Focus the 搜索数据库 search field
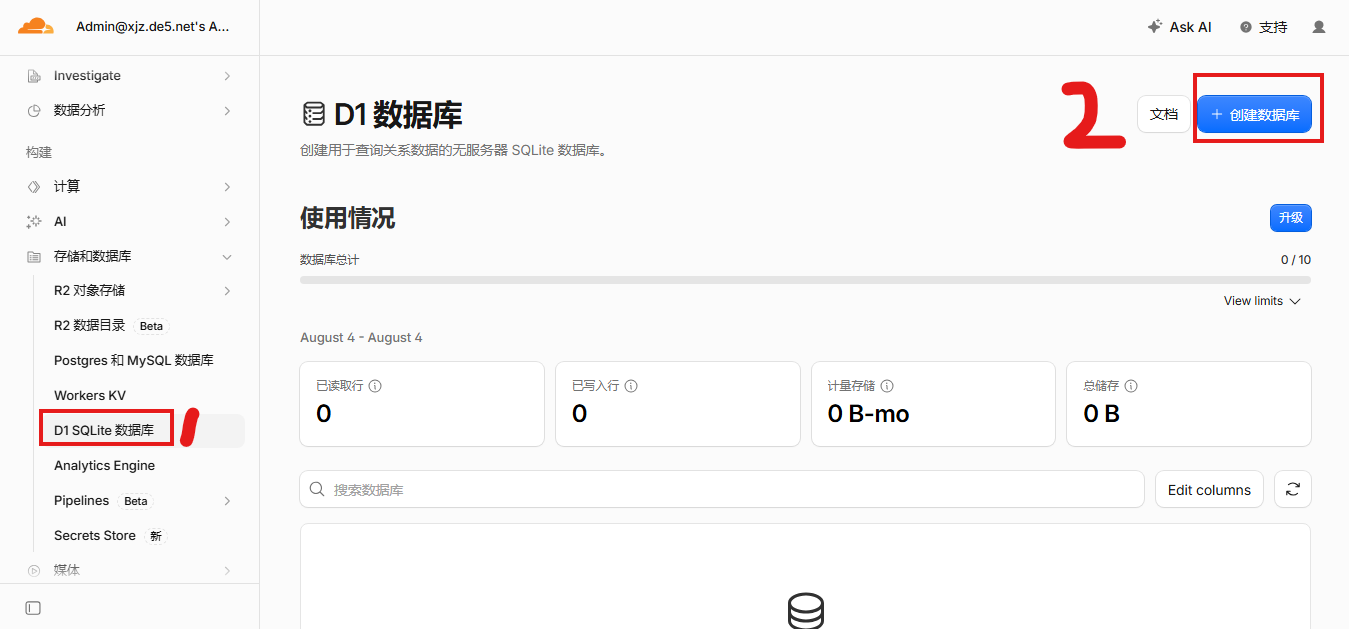Image resolution: width=1349 pixels, height=629 pixels. pyautogui.click(x=722, y=489)
